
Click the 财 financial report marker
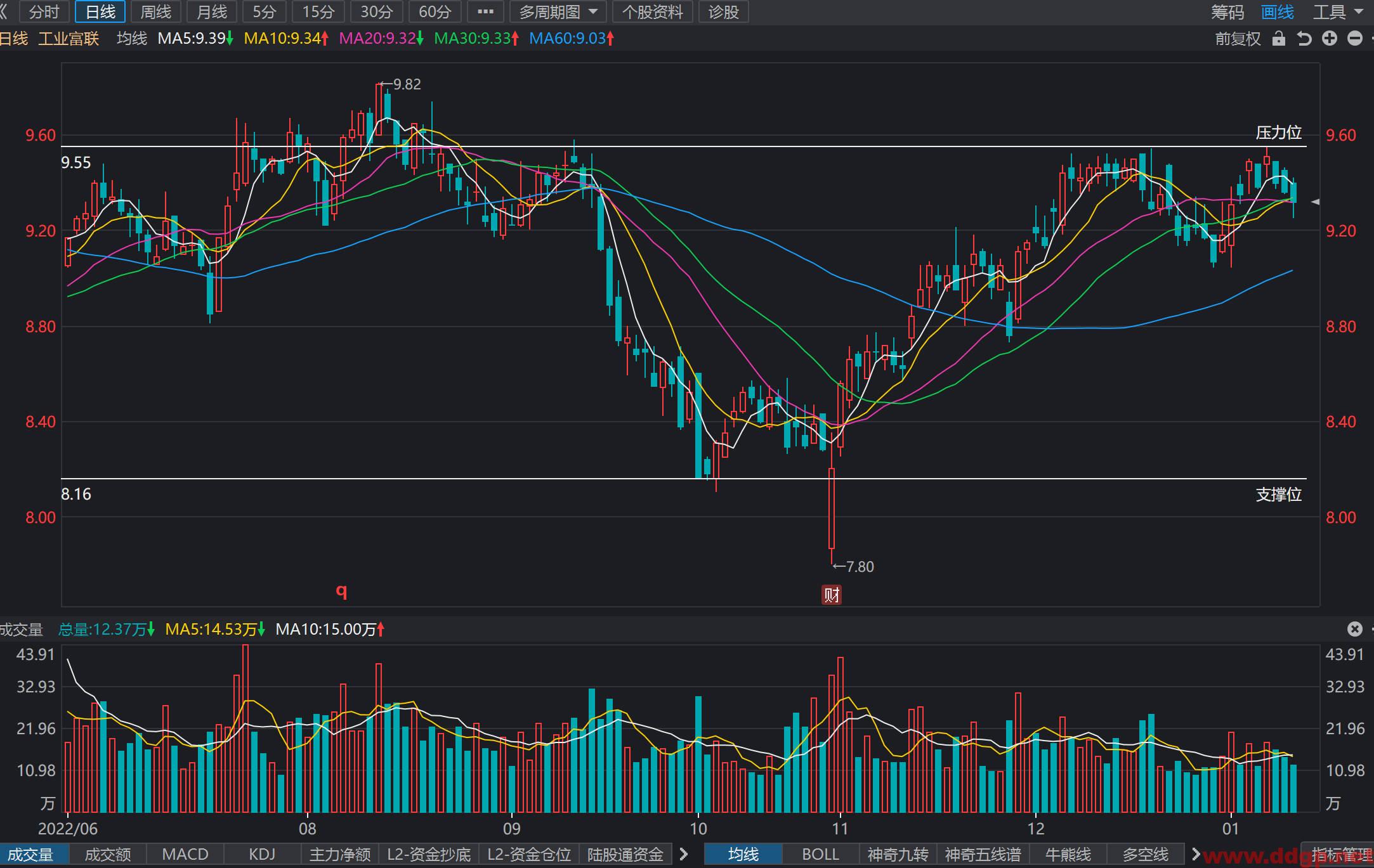click(832, 595)
